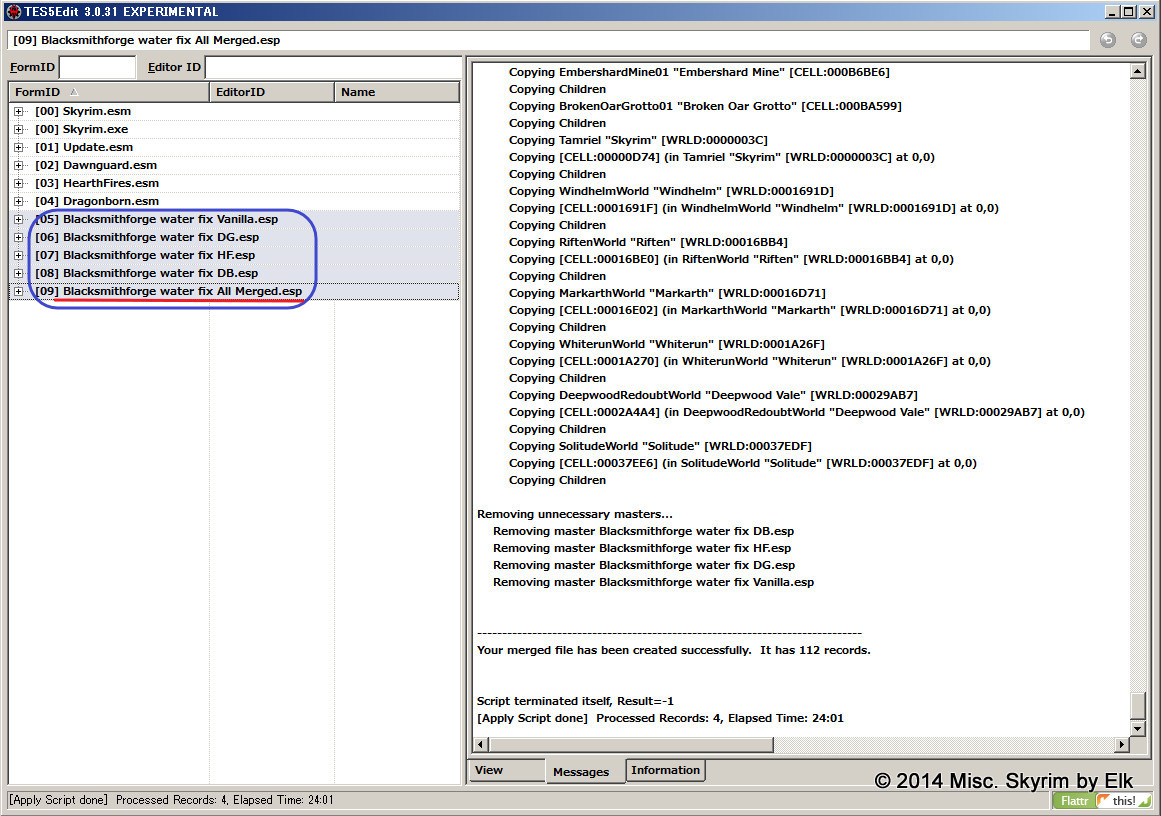Click 'Copying SolitudeWorld "Solitude"' log line

660,446
